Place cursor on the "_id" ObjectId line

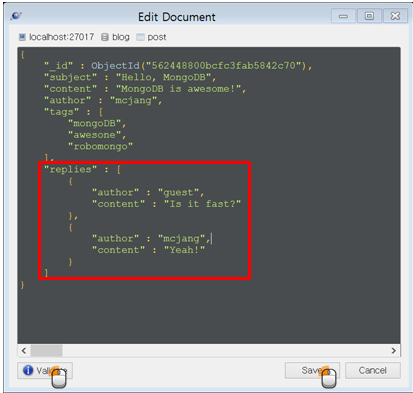tap(178, 66)
